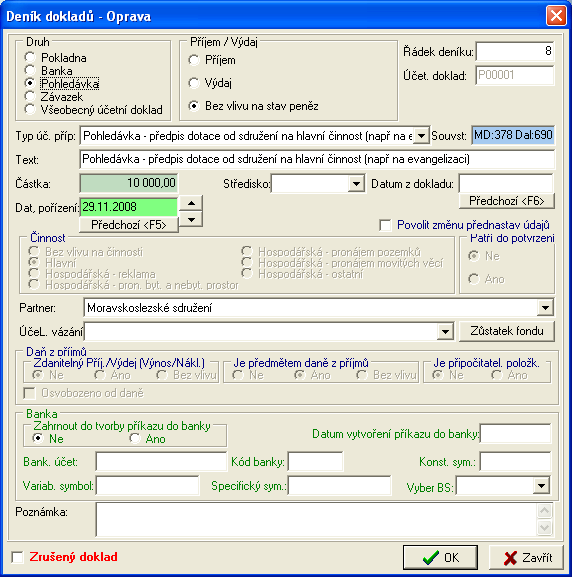Click into the Částka amount field

click(129, 183)
